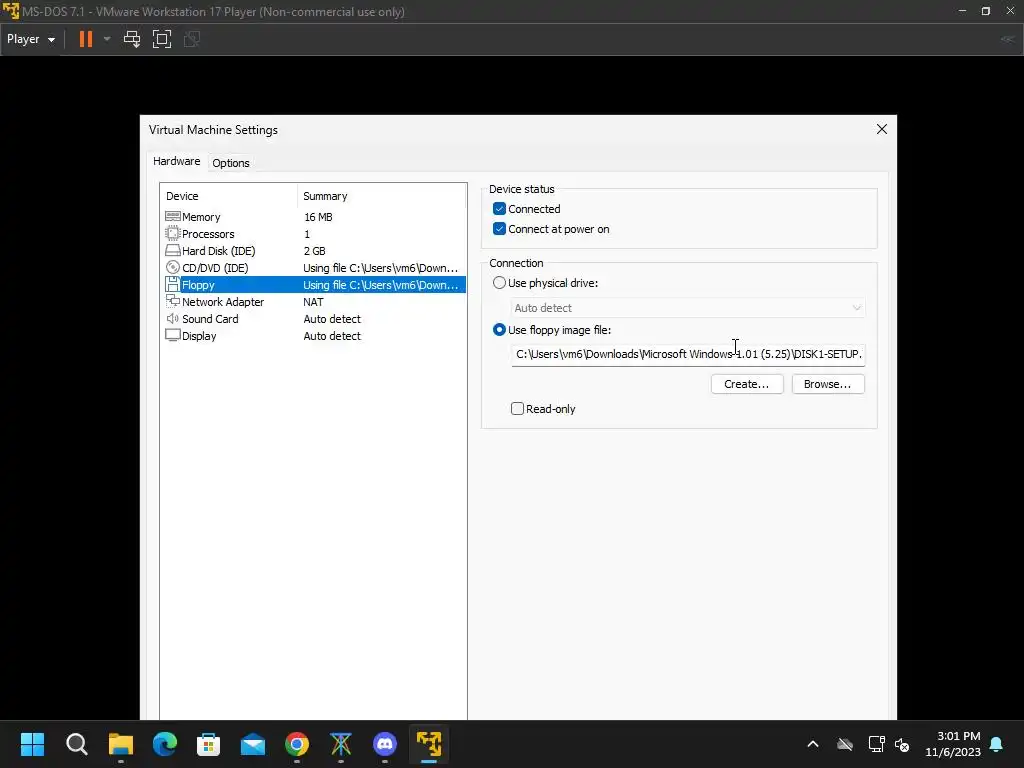The width and height of the screenshot is (1024, 768).
Task: Click Send Ctrl+Alt+Del toolbar icon
Action: [132, 39]
